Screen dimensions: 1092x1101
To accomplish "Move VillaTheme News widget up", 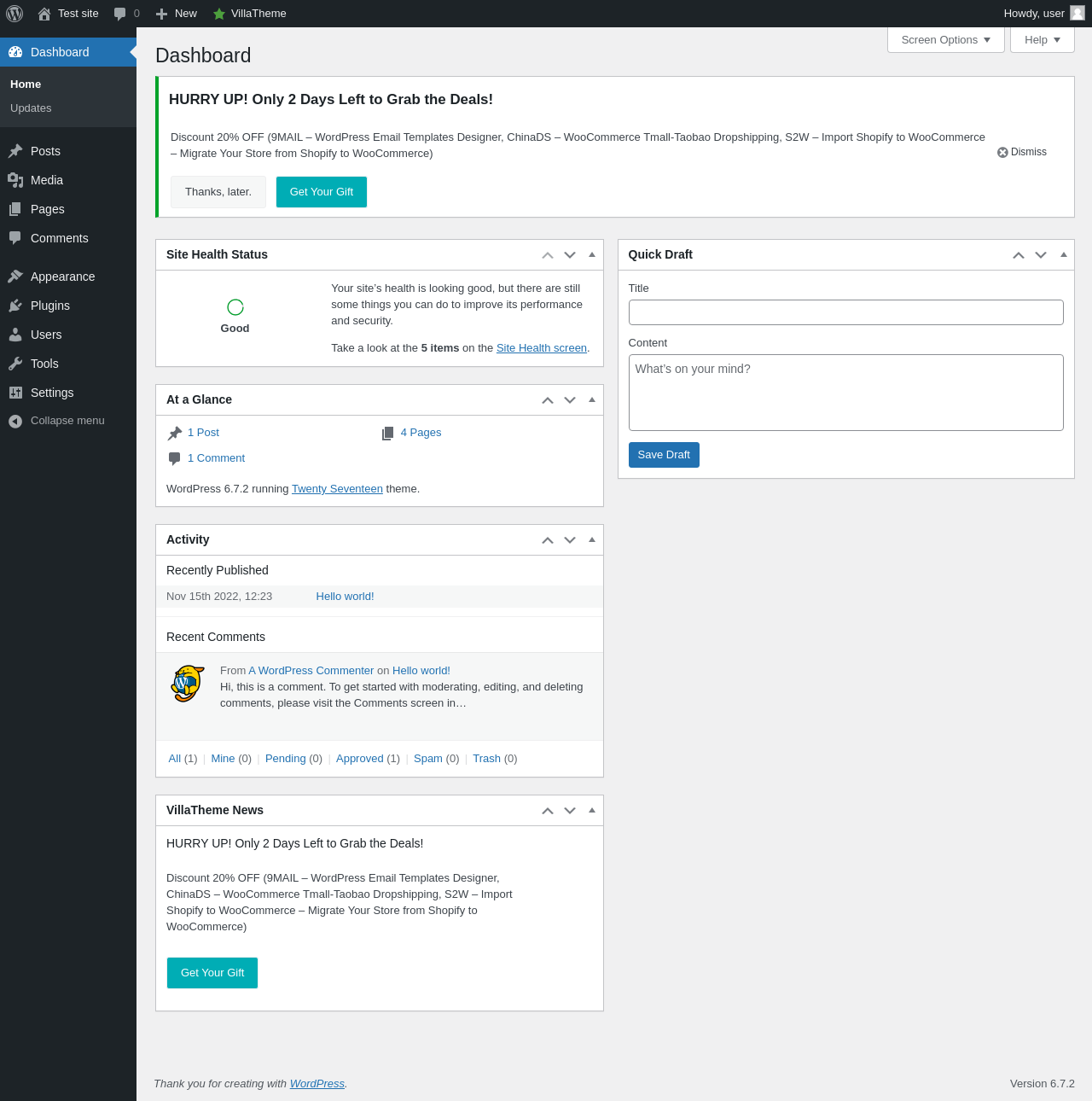I will 548,811.
